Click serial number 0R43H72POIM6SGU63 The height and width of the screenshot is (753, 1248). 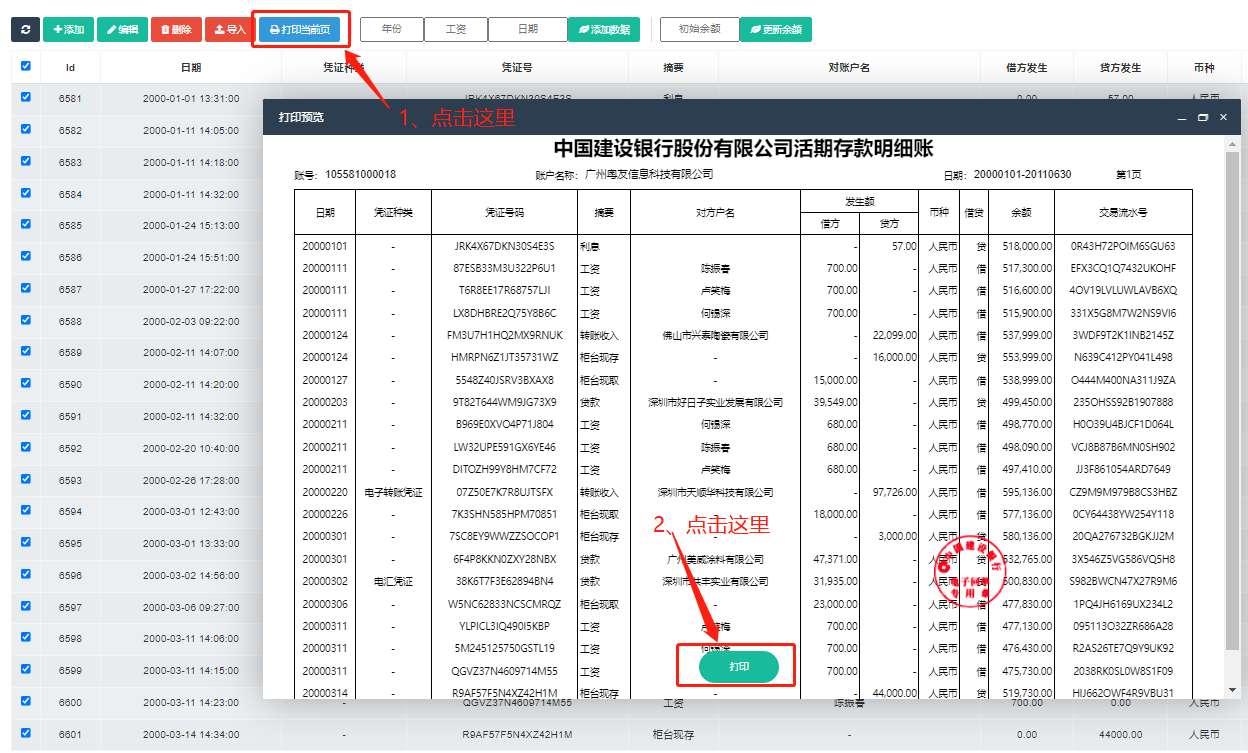point(1123,246)
